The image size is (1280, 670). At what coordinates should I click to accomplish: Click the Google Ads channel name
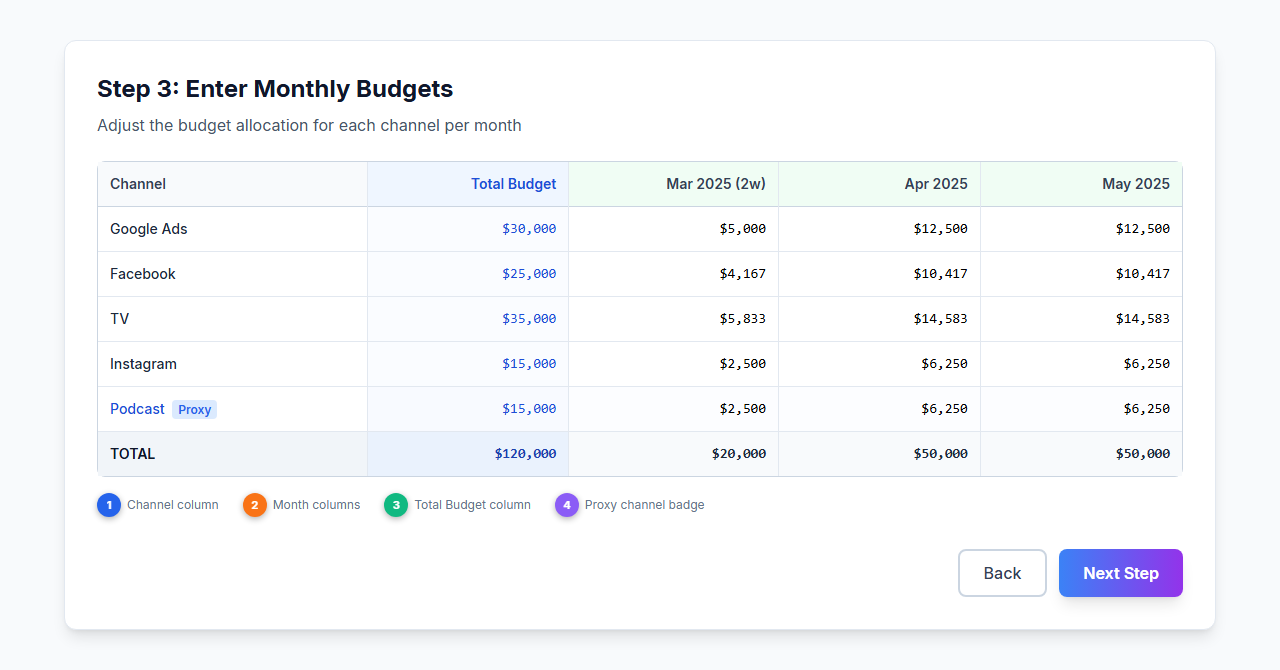pos(149,229)
